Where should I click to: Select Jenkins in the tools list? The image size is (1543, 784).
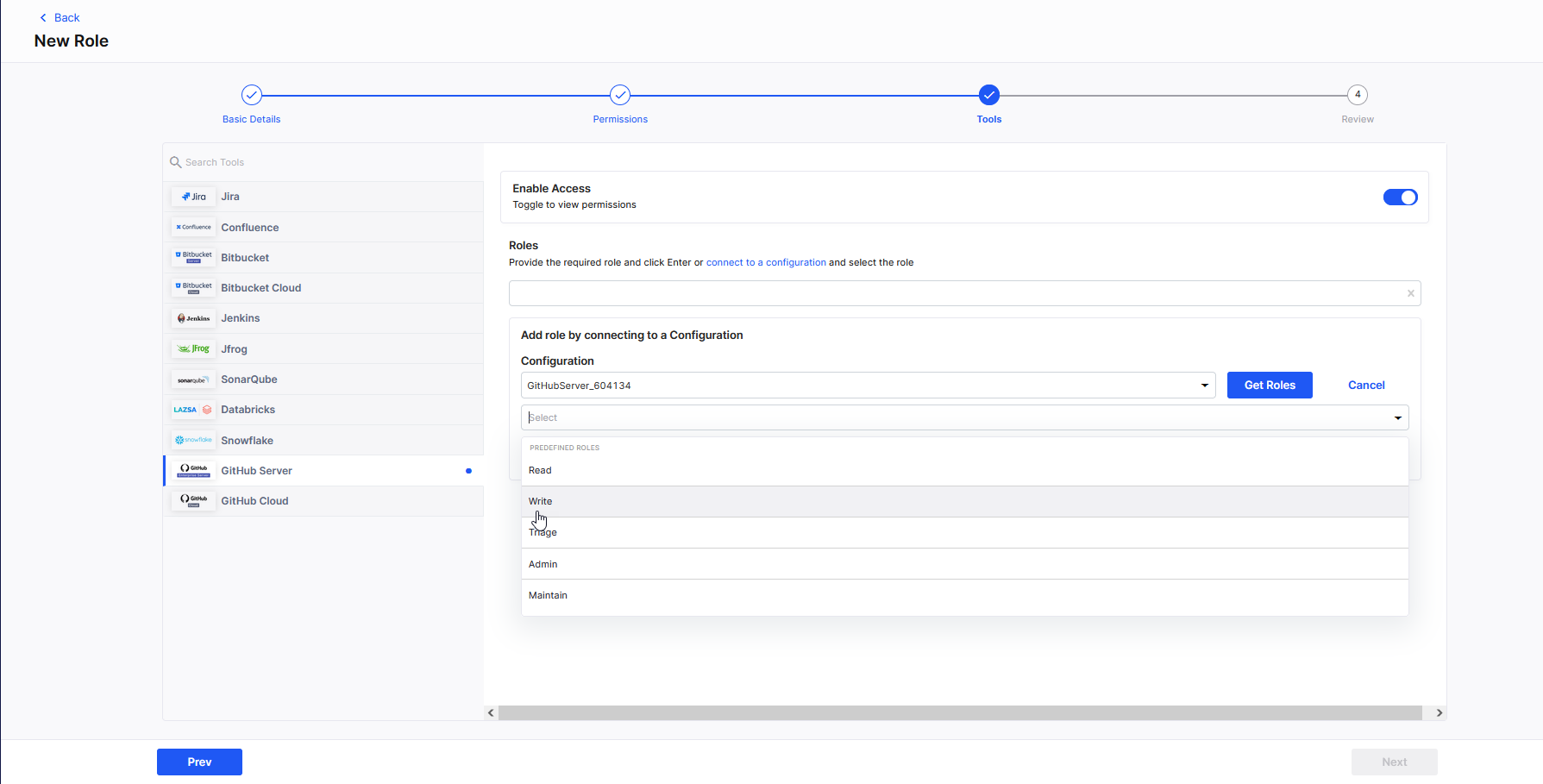pyautogui.click(x=323, y=318)
